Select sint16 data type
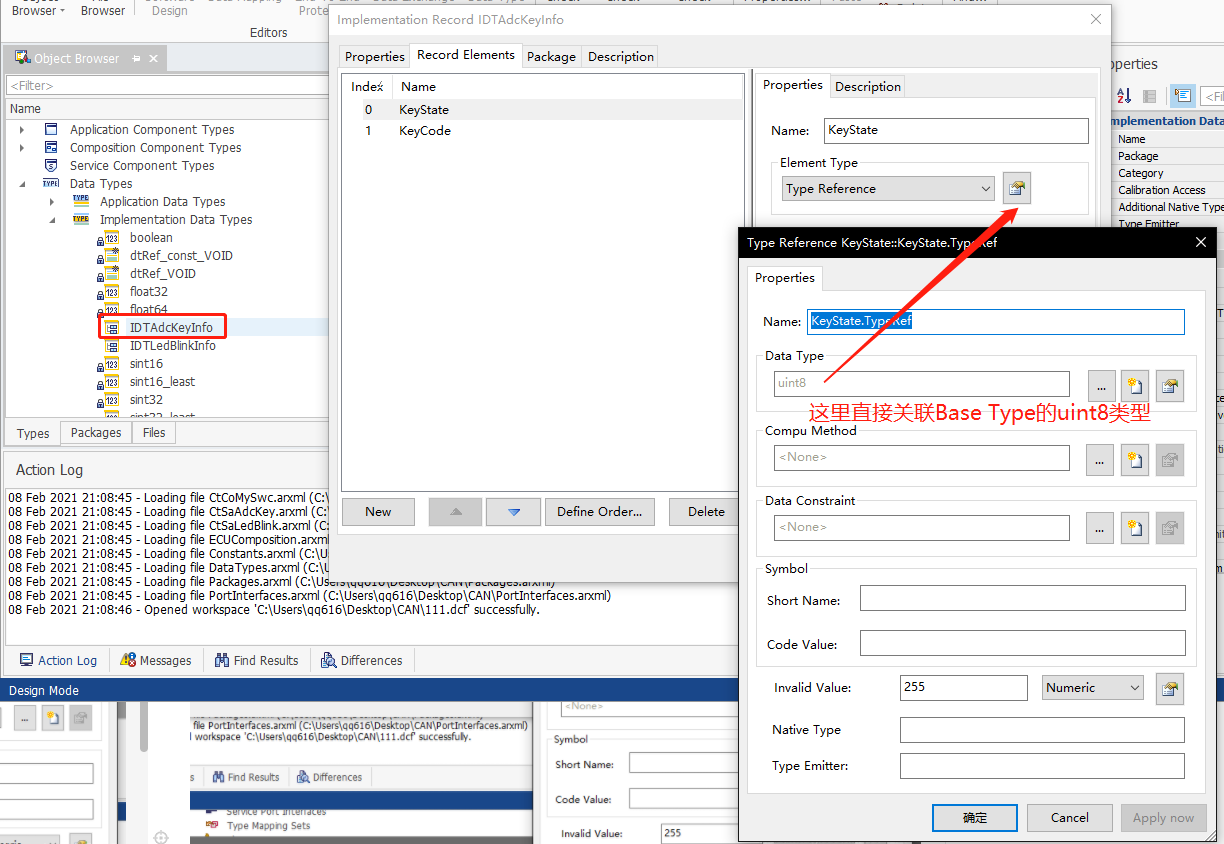This screenshot has width=1224, height=844. (146, 364)
